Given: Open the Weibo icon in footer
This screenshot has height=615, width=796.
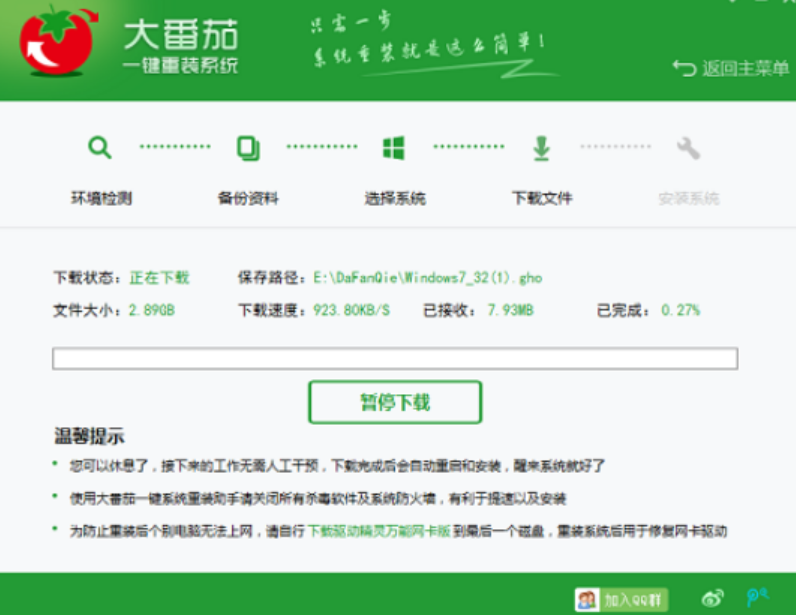Looking at the screenshot, I should (712, 599).
